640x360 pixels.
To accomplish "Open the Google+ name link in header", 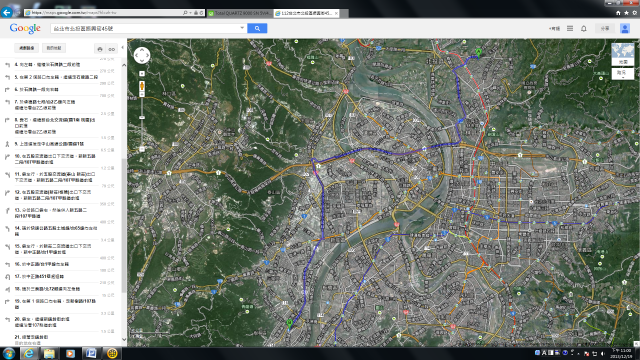I will (555, 28).
